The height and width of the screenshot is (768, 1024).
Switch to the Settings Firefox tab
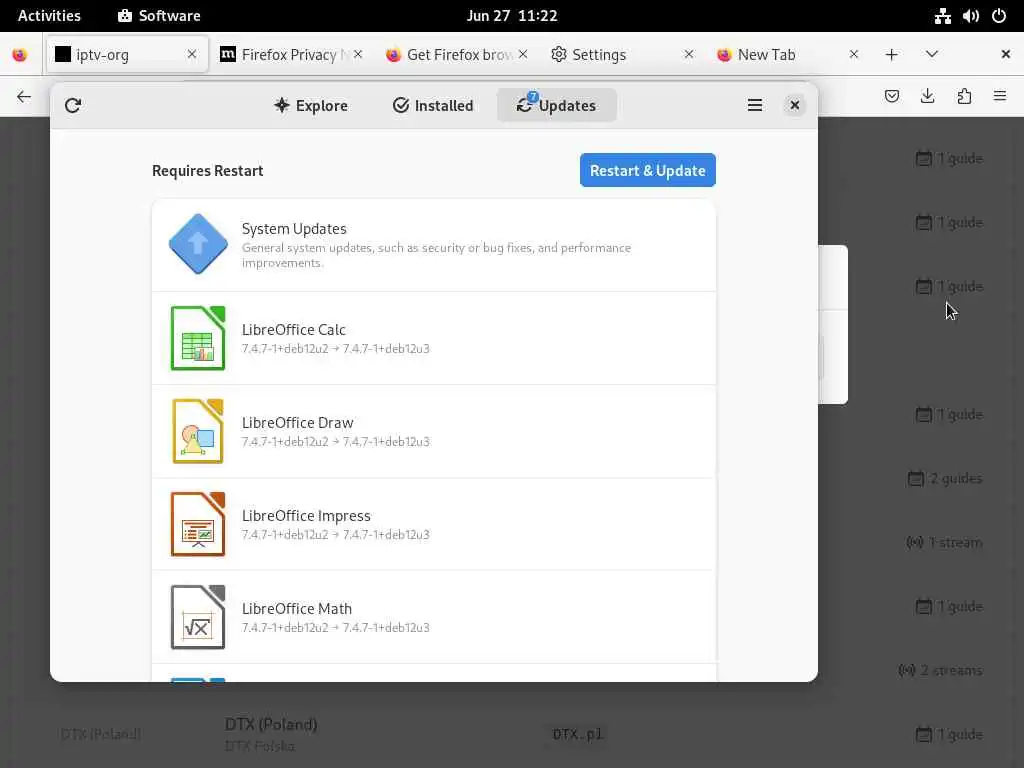(621, 55)
